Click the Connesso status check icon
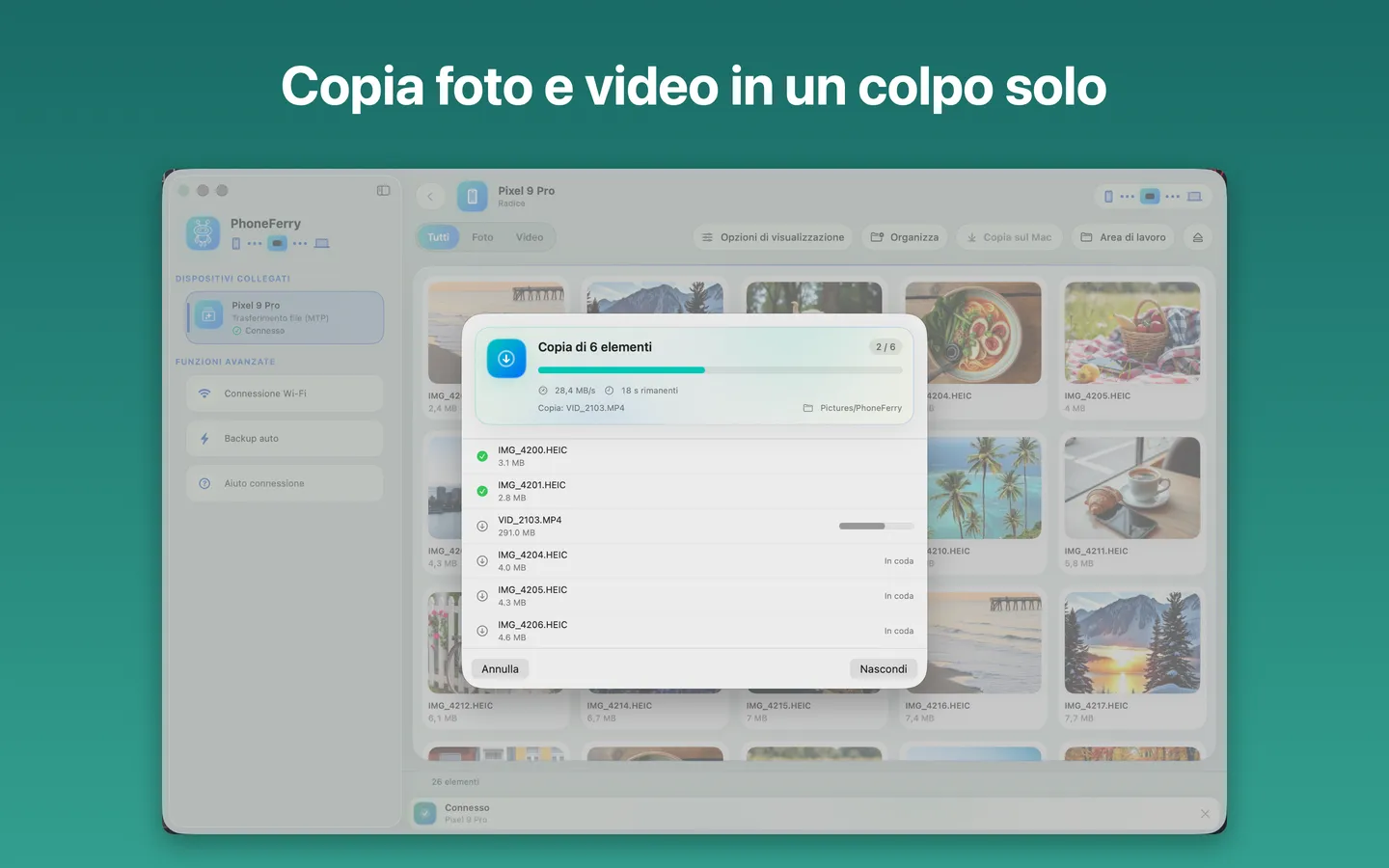The image size is (1389, 868). click(425, 813)
